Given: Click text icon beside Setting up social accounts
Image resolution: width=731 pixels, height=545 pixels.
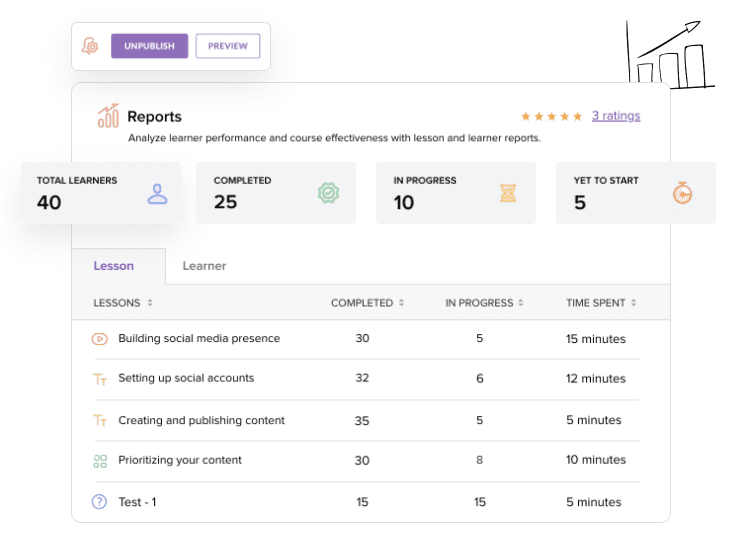Looking at the screenshot, I should click(99, 379).
